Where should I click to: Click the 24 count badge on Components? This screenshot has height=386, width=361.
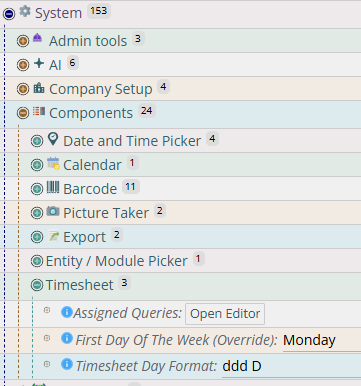click(x=146, y=111)
